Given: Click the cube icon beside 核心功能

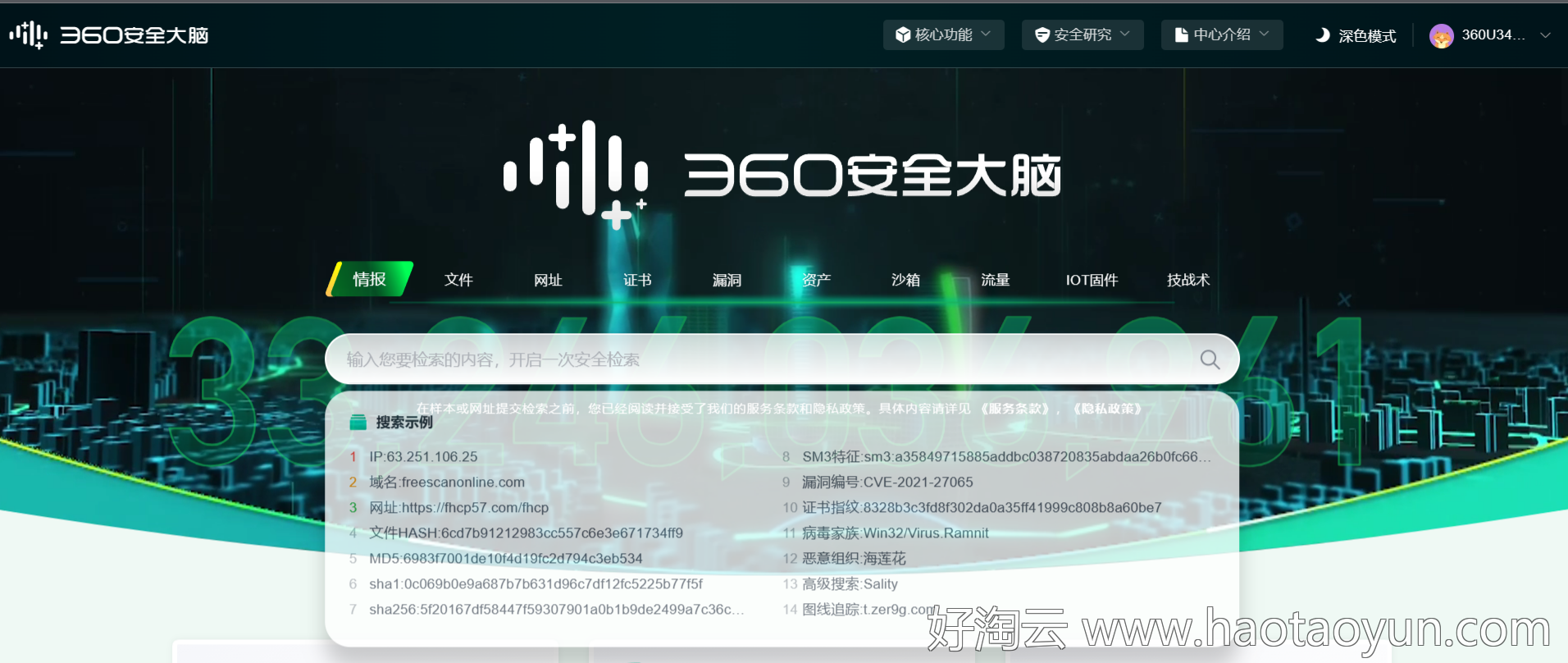Looking at the screenshot, I should pyautogui.click(x=902, y=34).
